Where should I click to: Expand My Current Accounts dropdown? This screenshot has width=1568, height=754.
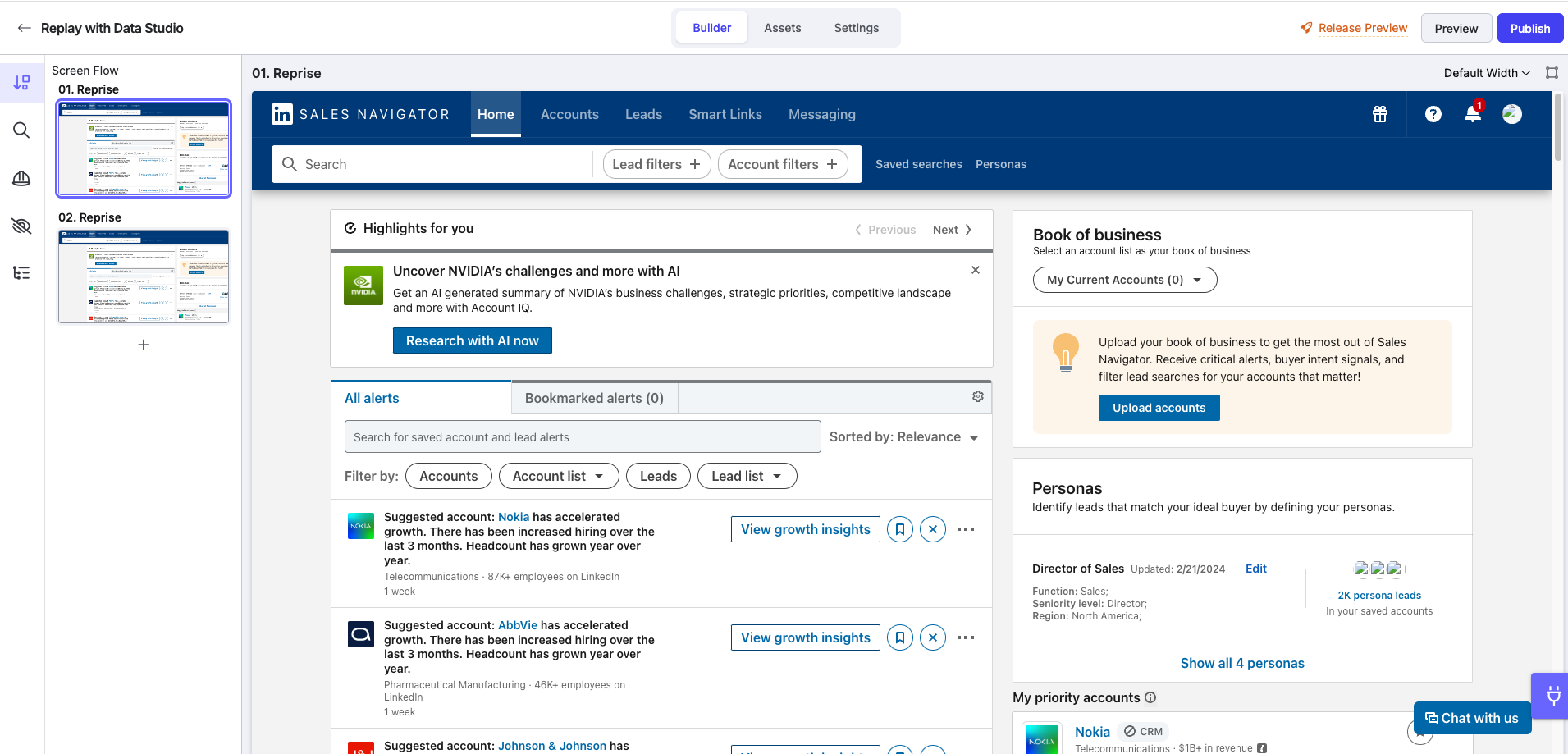(x=1124, y=280)
